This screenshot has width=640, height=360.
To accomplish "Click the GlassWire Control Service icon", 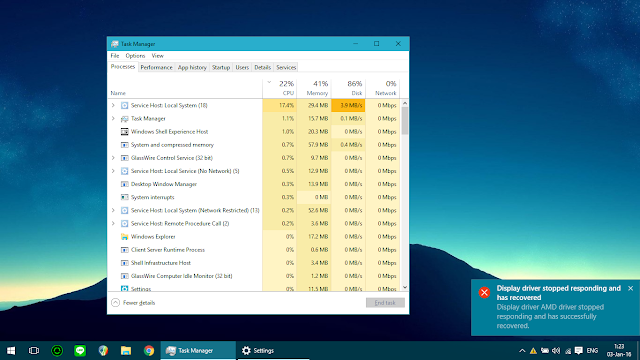I will pyautogui.click(x=124, y=158).
